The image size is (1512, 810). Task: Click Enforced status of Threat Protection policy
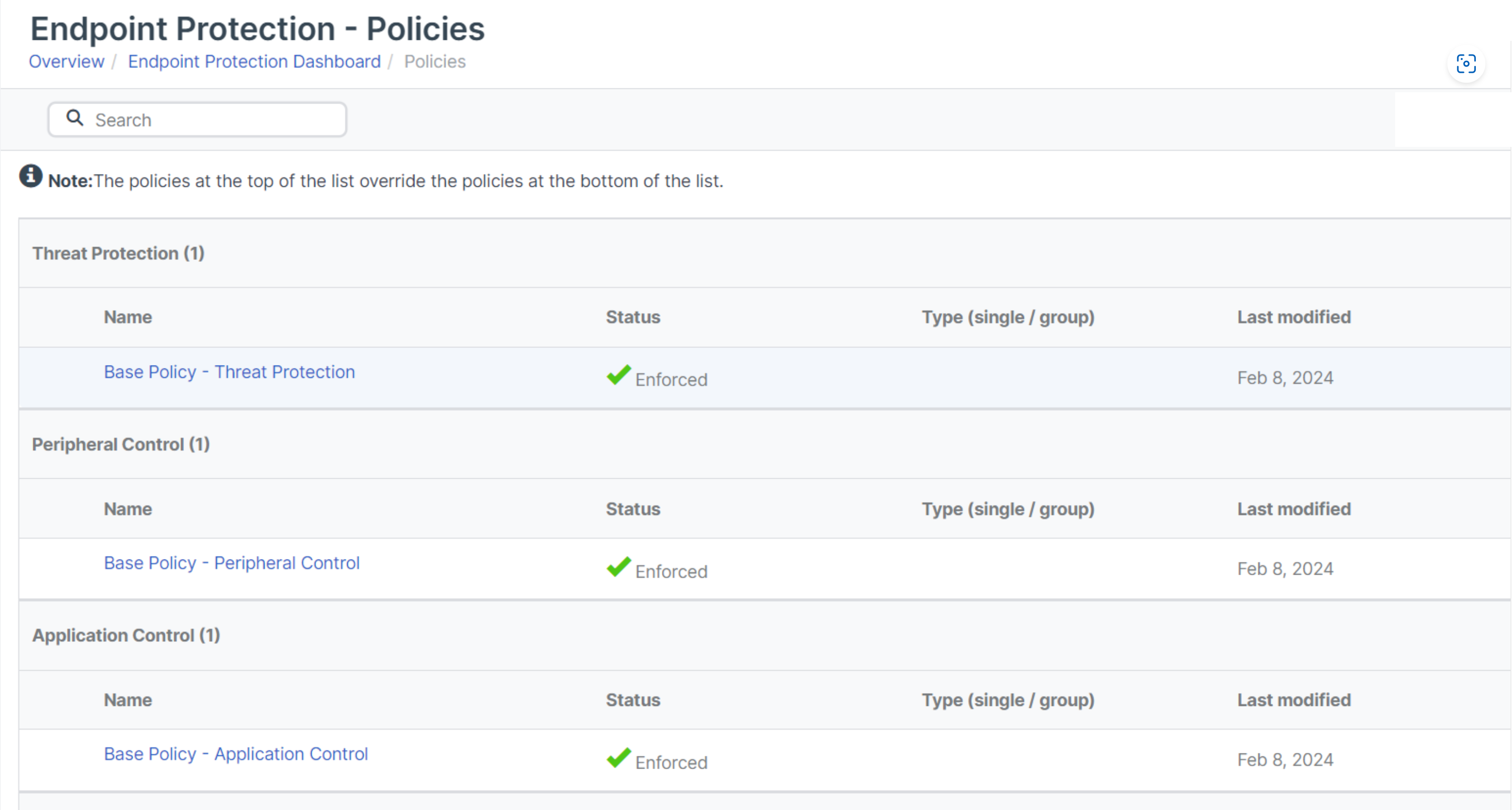coord(671,379)
